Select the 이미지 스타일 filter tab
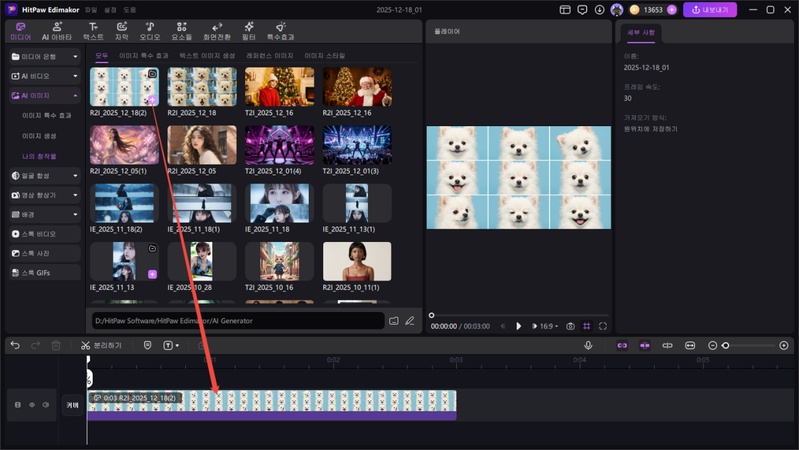The image size is (799, 450). tap(325, 56)
